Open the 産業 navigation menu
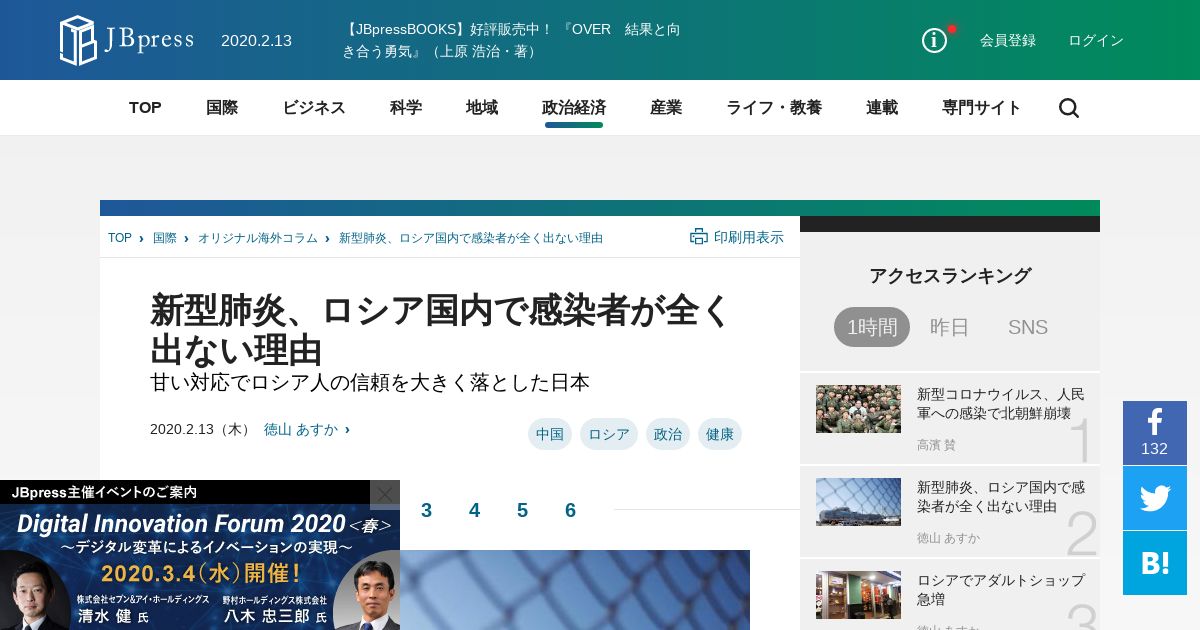 pos(666,108)
